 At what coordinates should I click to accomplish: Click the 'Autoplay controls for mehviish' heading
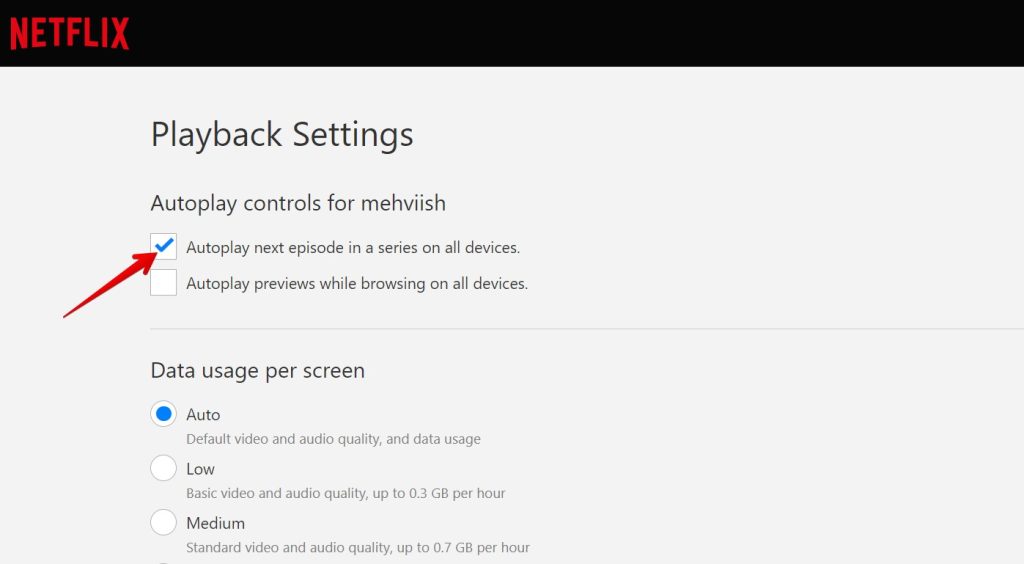coord(297,203)
